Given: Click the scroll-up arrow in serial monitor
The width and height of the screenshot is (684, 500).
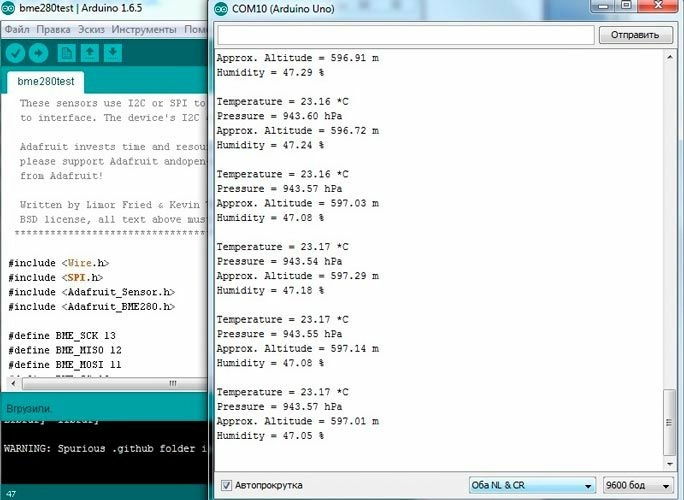Looking at the screenshot, I should coord(671,58).
